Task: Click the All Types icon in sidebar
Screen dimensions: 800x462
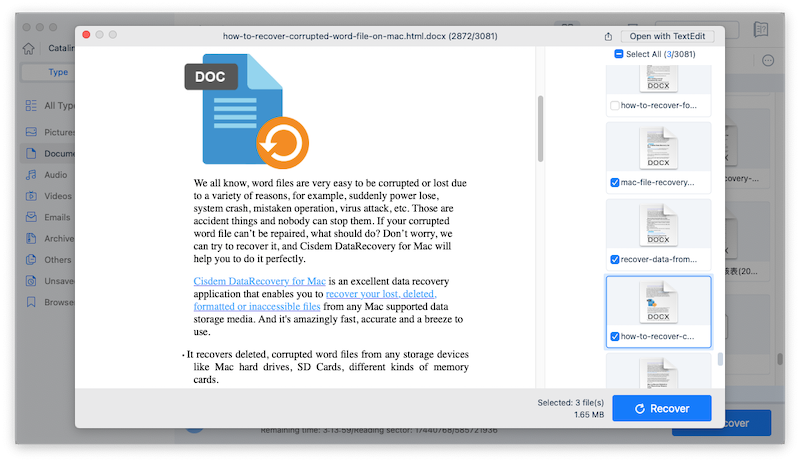Action: pos(31,106)
